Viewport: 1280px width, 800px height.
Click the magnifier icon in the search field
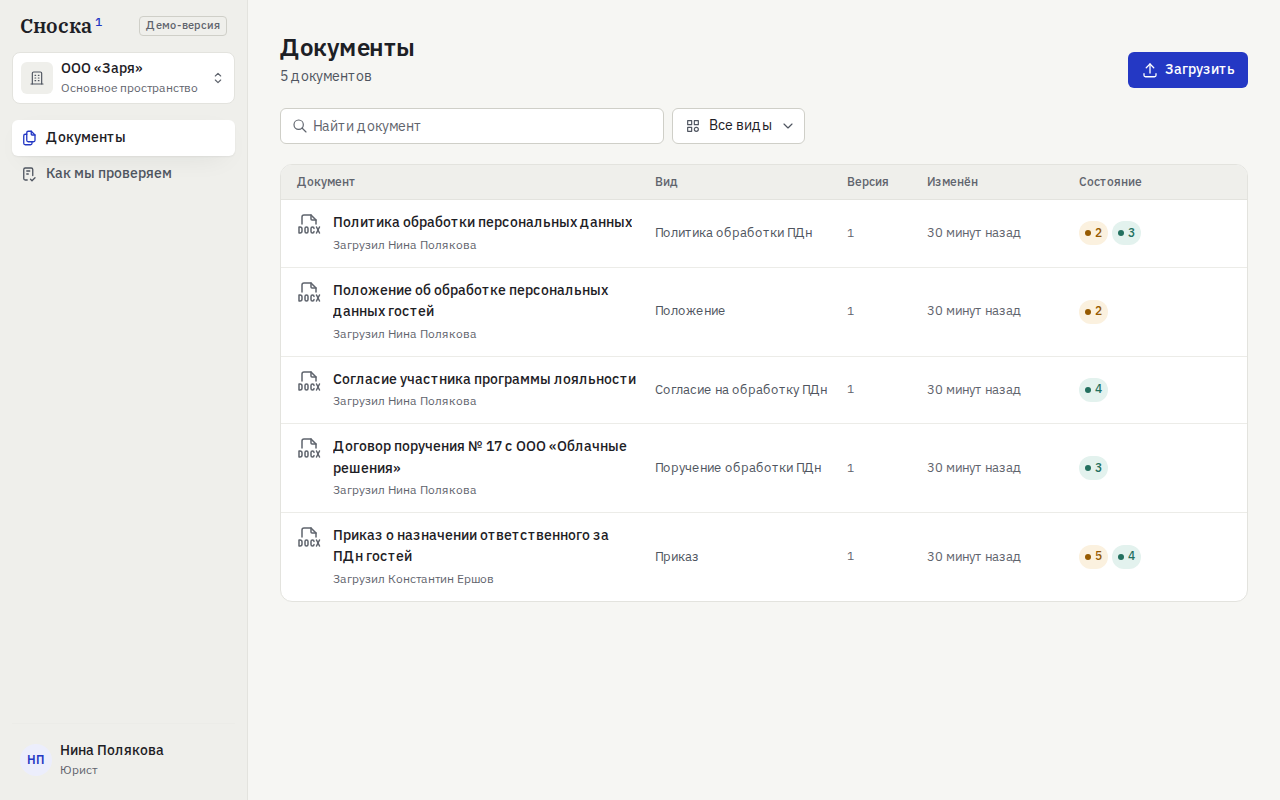300,126
